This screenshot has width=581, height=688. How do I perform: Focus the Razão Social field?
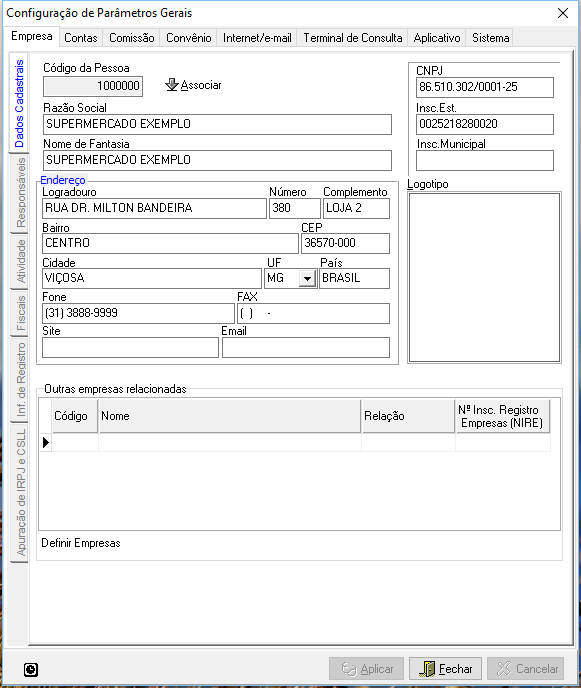tap(217, 125)
